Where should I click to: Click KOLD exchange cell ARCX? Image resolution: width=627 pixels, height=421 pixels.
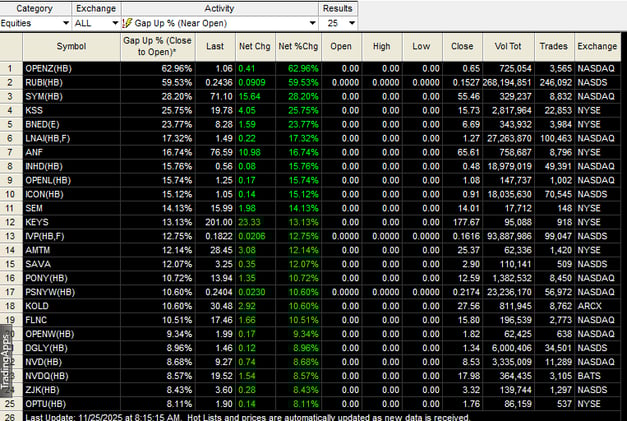tap(589, 306)
